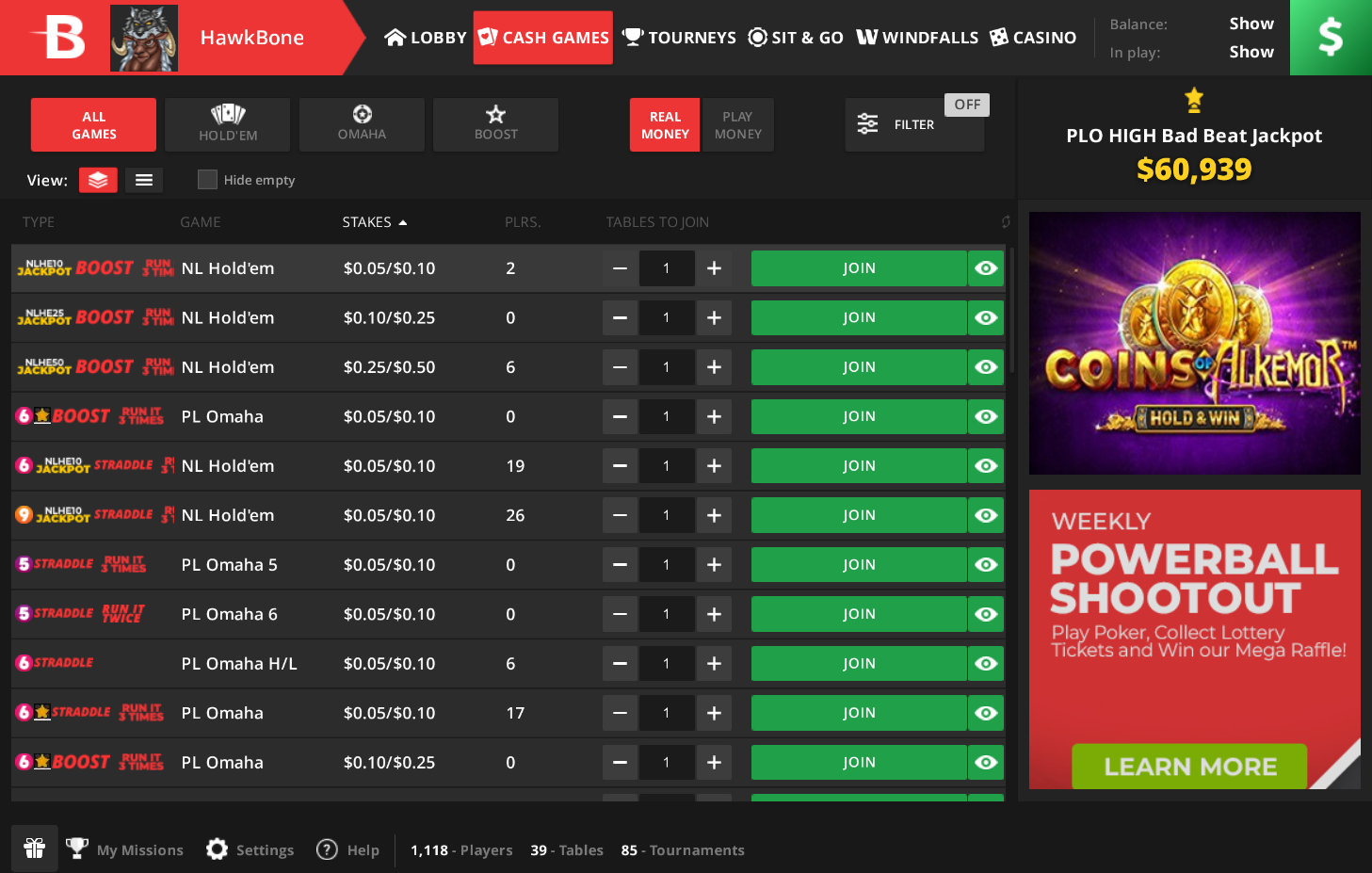Select the stacked layers view icon
Image resolution: width=1372 pixels, height=873 pixels.
tap(98, 180)
